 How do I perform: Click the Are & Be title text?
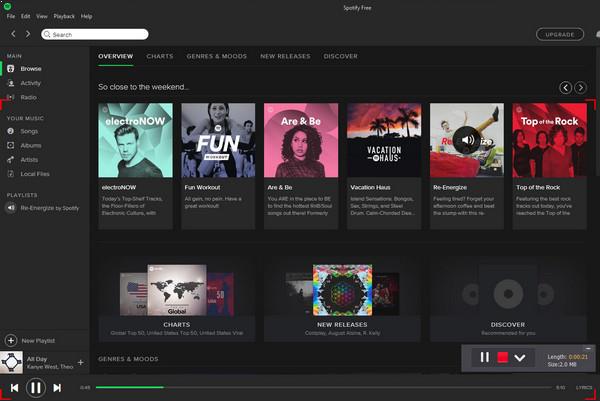pyautogui.click(x=280, y=187)
